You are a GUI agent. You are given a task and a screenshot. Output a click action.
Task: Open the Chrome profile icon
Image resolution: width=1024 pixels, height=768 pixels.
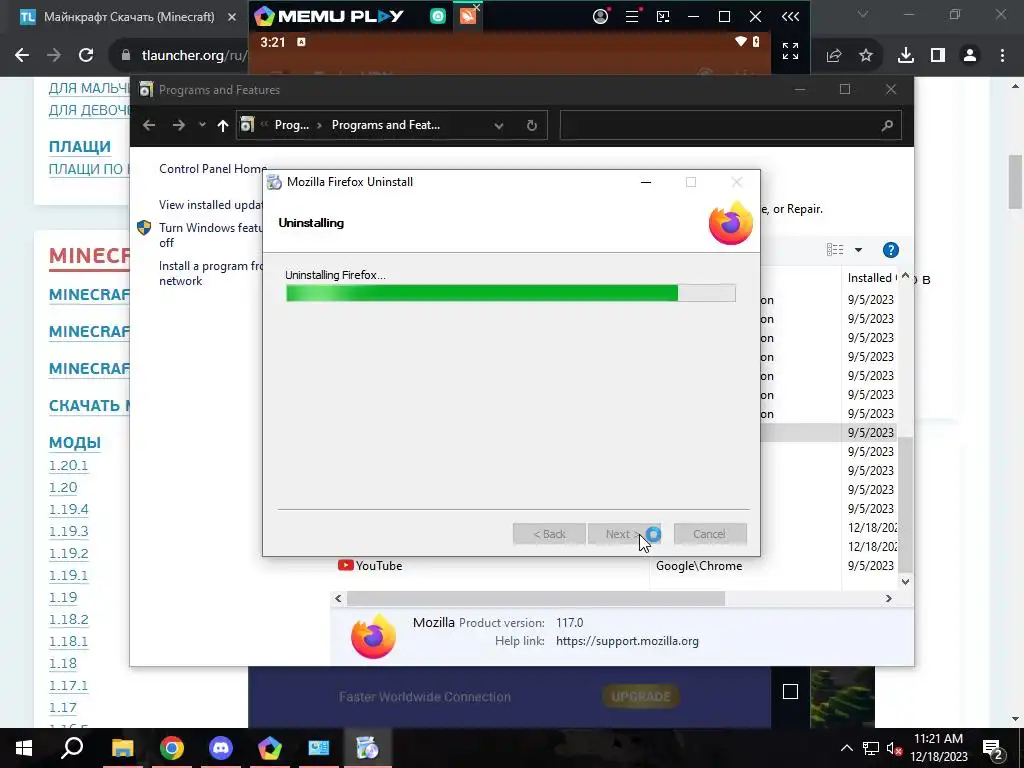970,56
